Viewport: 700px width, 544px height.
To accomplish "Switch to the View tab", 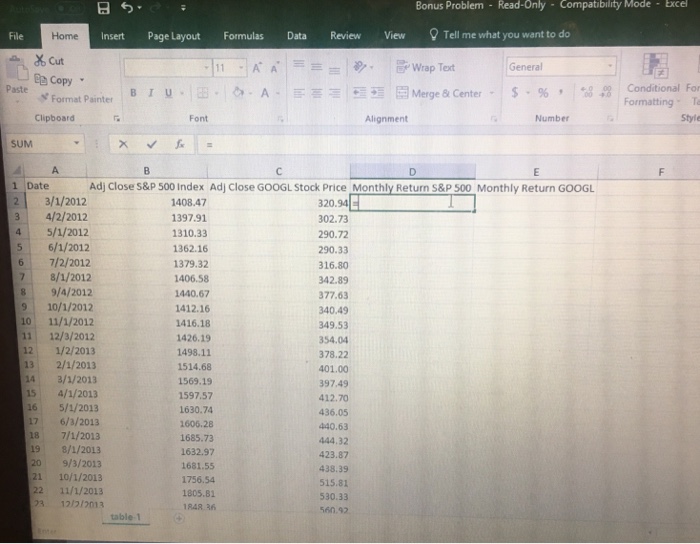I will point(394,35).
